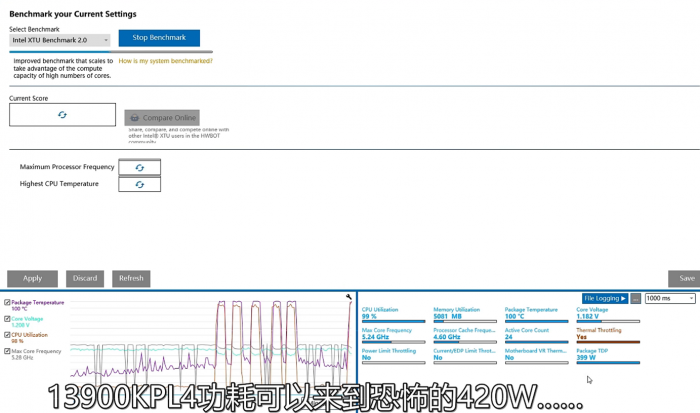The width and height of the screenshot is (700, 413).
Task: Open the 1000 ms interval dropdown
Action: [670, 299]
